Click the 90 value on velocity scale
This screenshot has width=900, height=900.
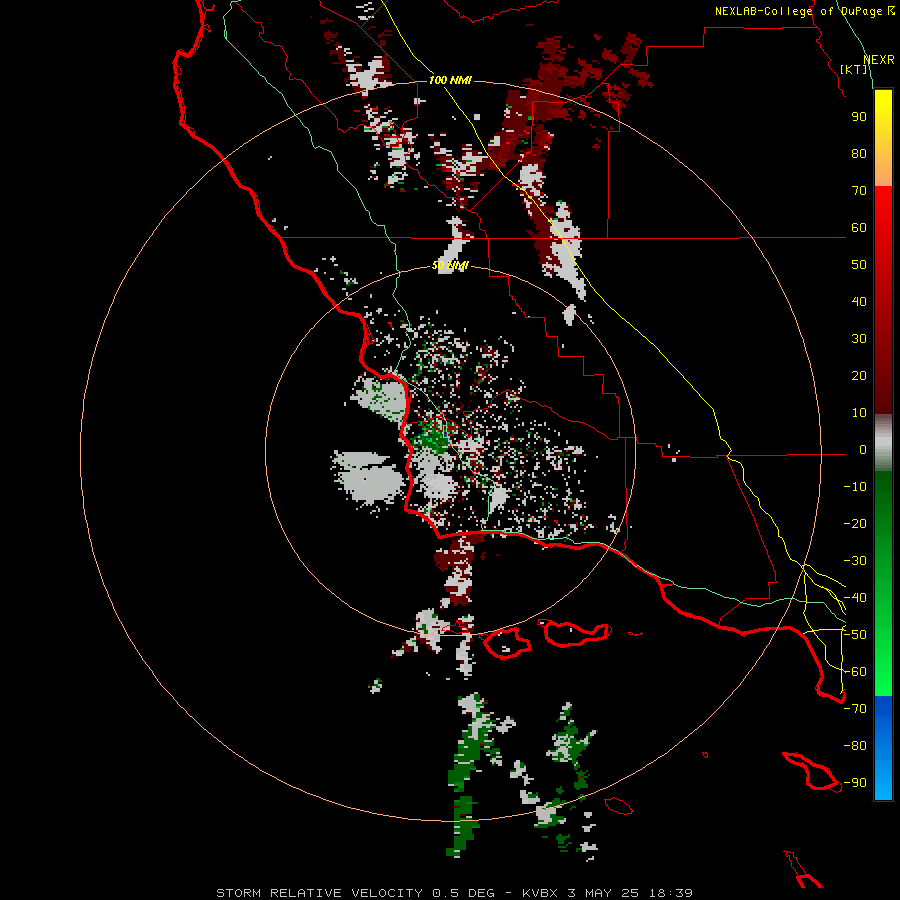(x=859, y=117)
